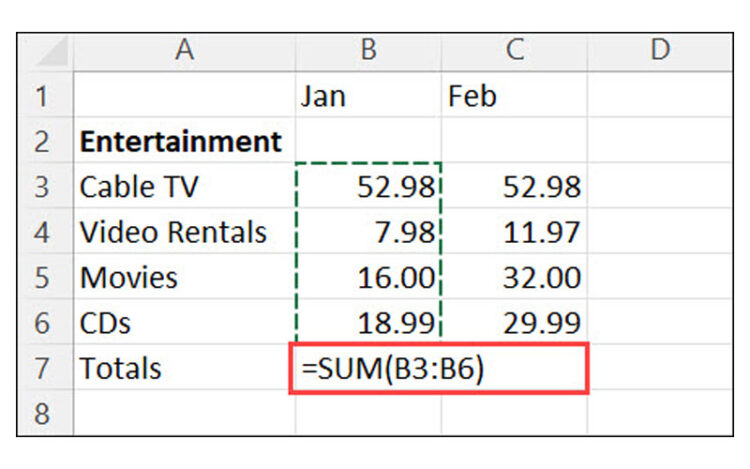750x469 pixels.
Task: Click the cell containing =SUM(B3:B6) formula
Action: click(x=438, y=368)
